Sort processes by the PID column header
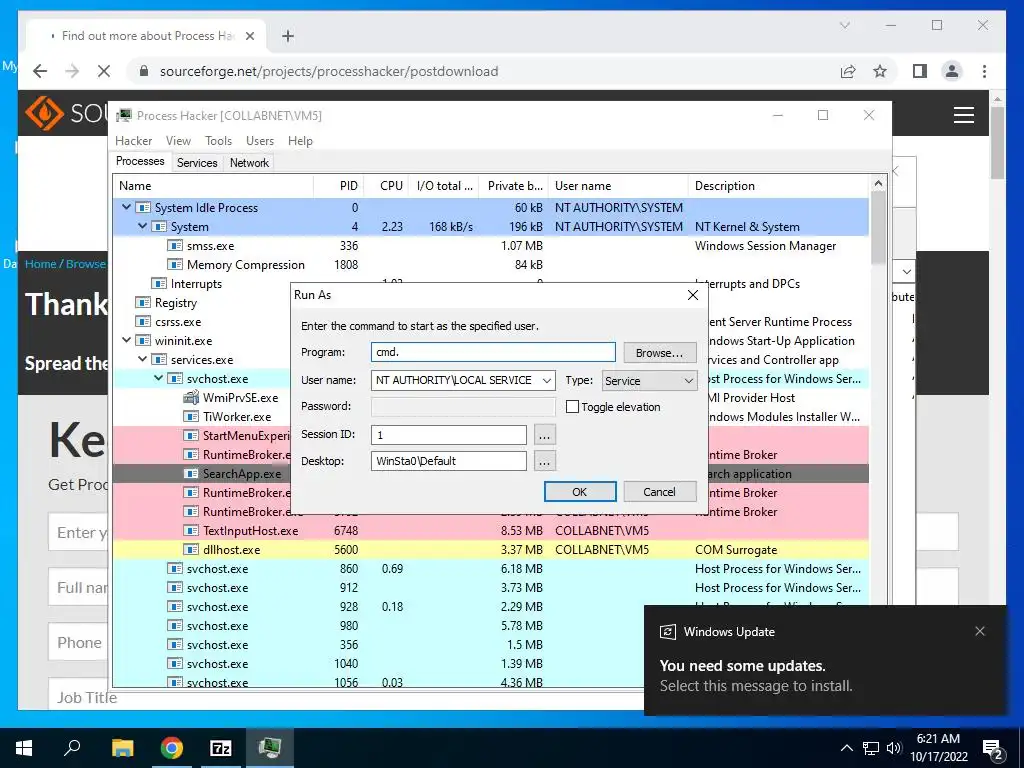The height and width of the screenshot is (768, 1024). 339,185
